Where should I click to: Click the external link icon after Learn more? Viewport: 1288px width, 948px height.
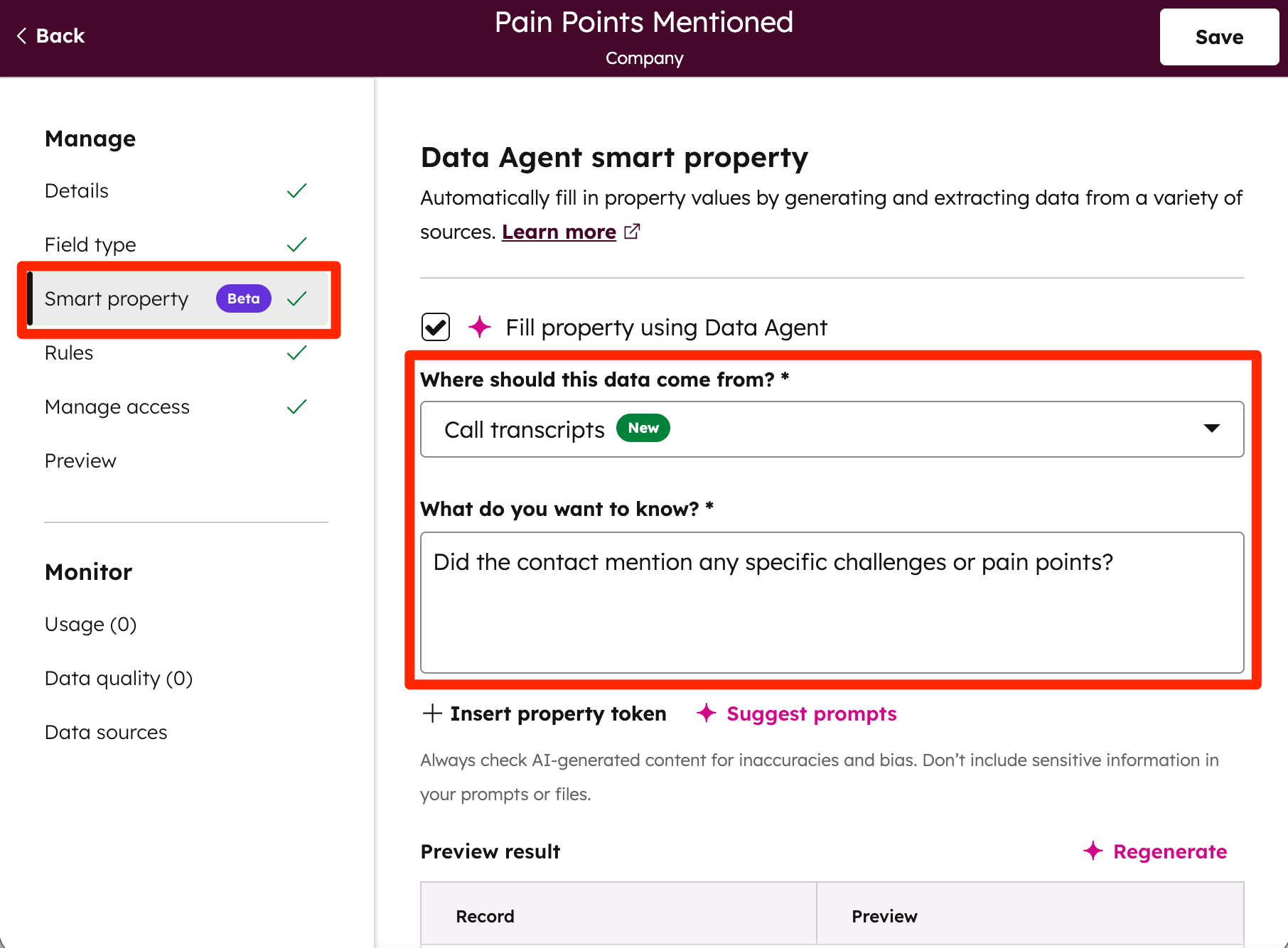coord(632,231)
